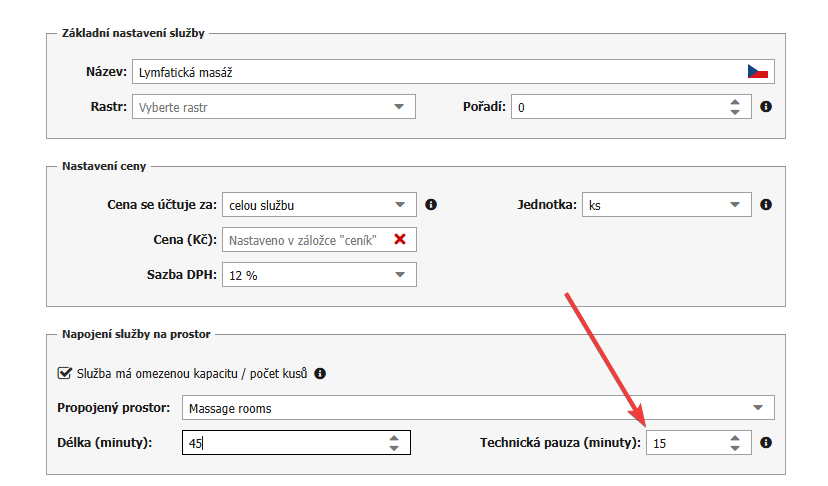This screenshot has width=828, height=486.
Task: Open the Jednotka unit dropdown
Action: (666, 205)
